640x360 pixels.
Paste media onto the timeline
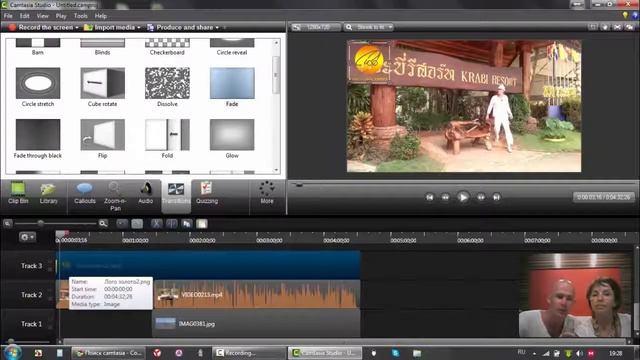click(202, 224)
